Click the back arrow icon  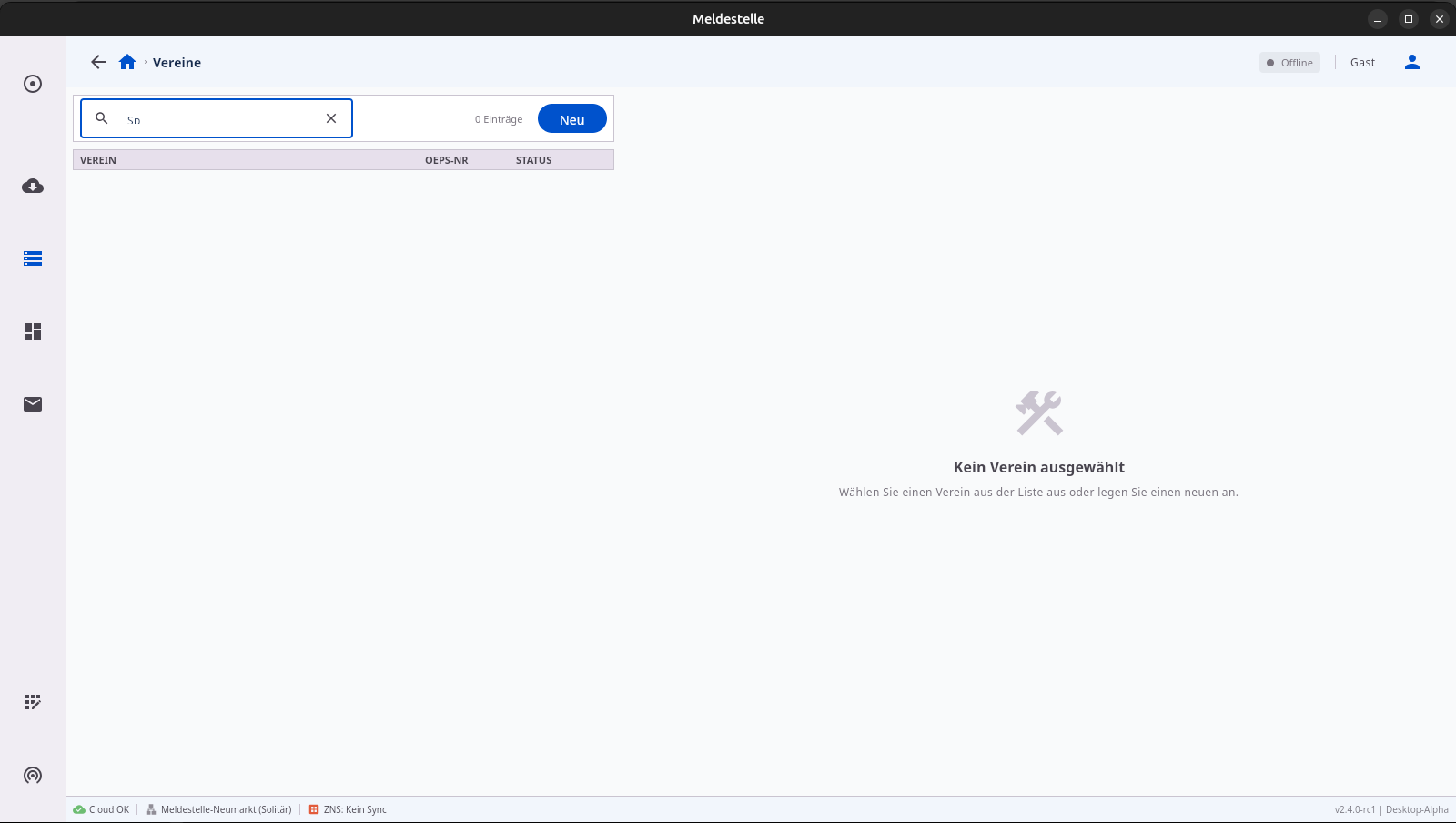(98, 62)
